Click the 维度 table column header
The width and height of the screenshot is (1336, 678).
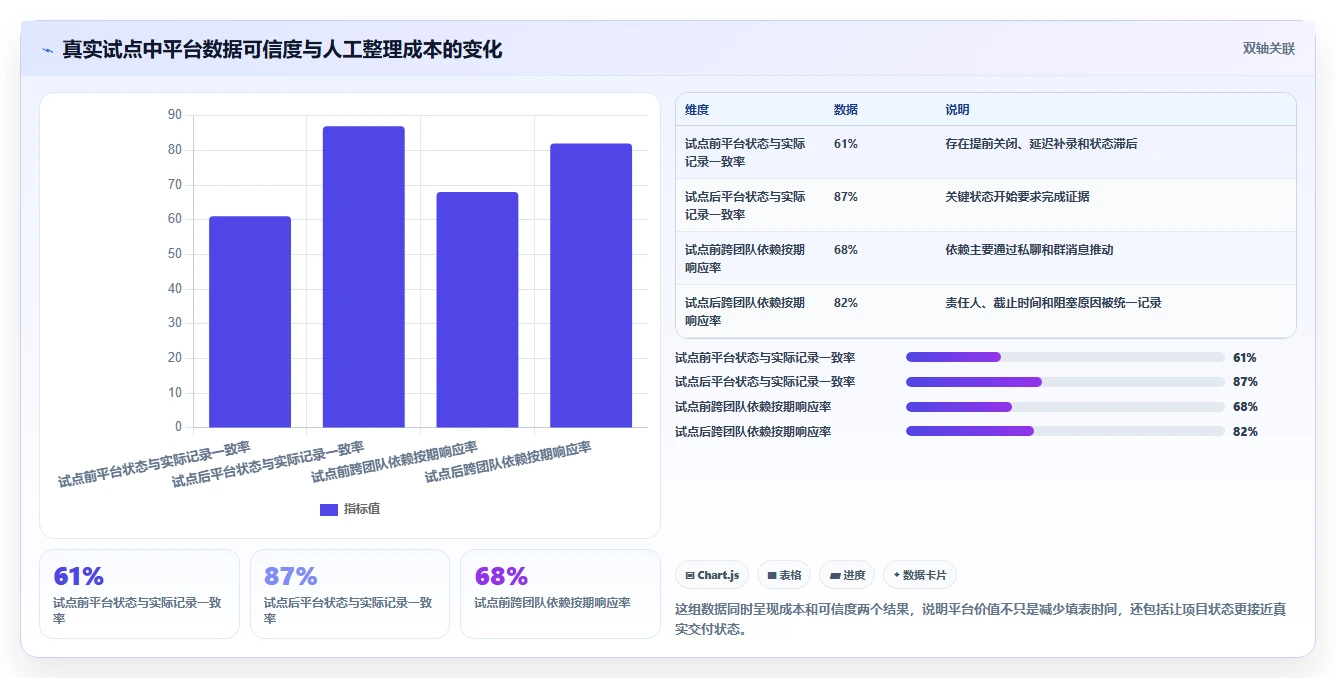pyautogui.click(x=697, y=110)
